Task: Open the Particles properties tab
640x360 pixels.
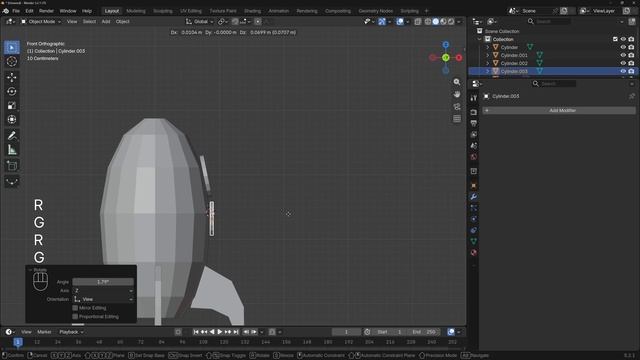Action: 473,208
